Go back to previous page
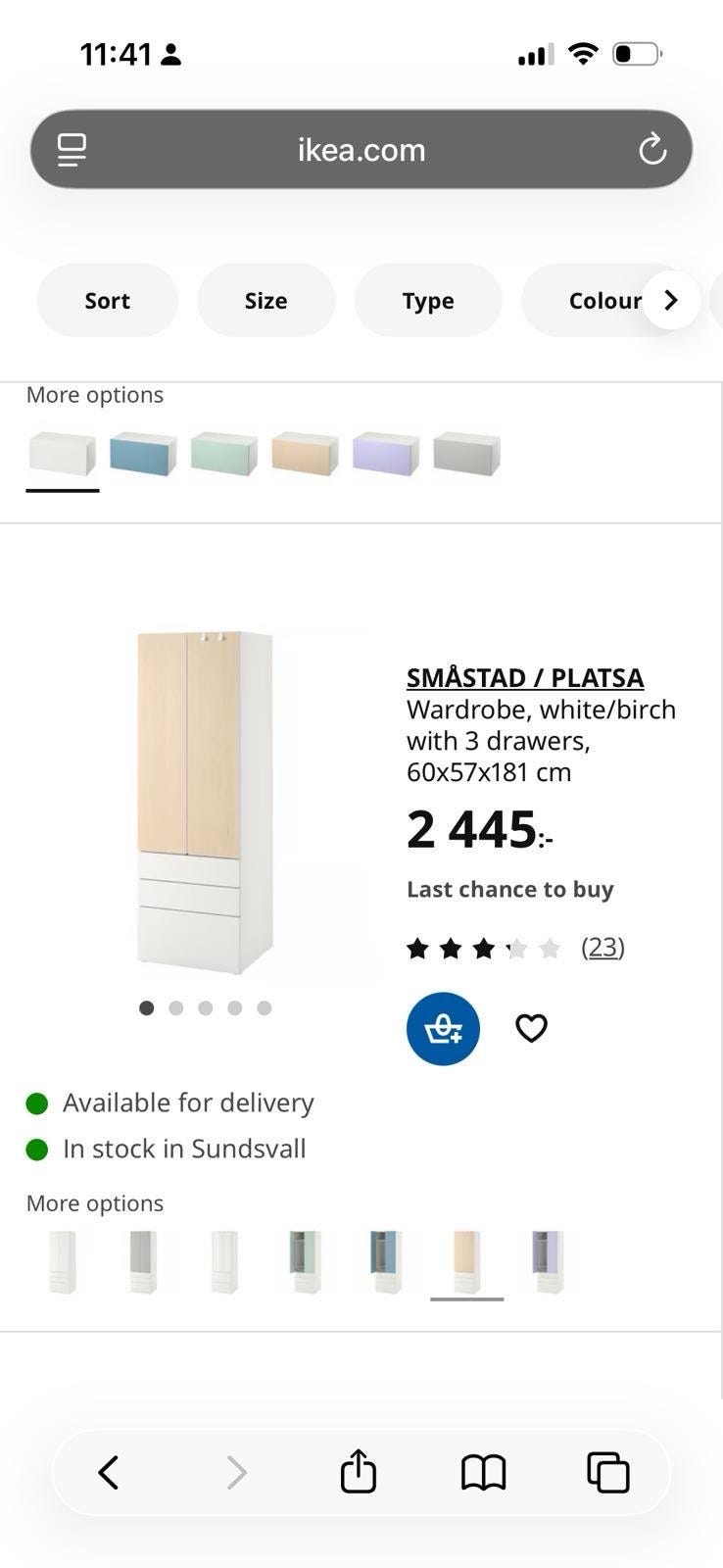Viewport: 723px width, 1568px height. [109, 1472]
